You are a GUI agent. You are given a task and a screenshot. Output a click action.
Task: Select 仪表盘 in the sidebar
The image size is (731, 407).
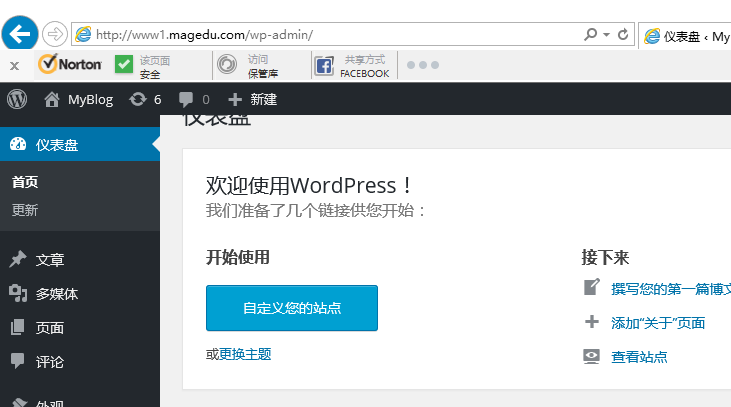(x=80, y=144)
